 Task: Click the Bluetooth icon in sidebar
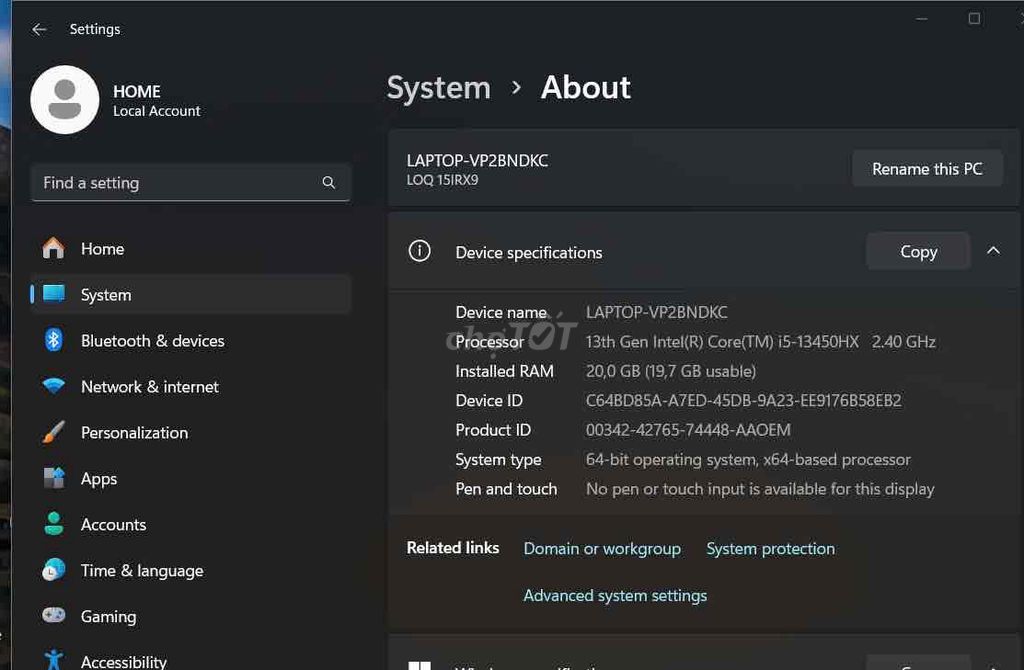tap(54, 340)
